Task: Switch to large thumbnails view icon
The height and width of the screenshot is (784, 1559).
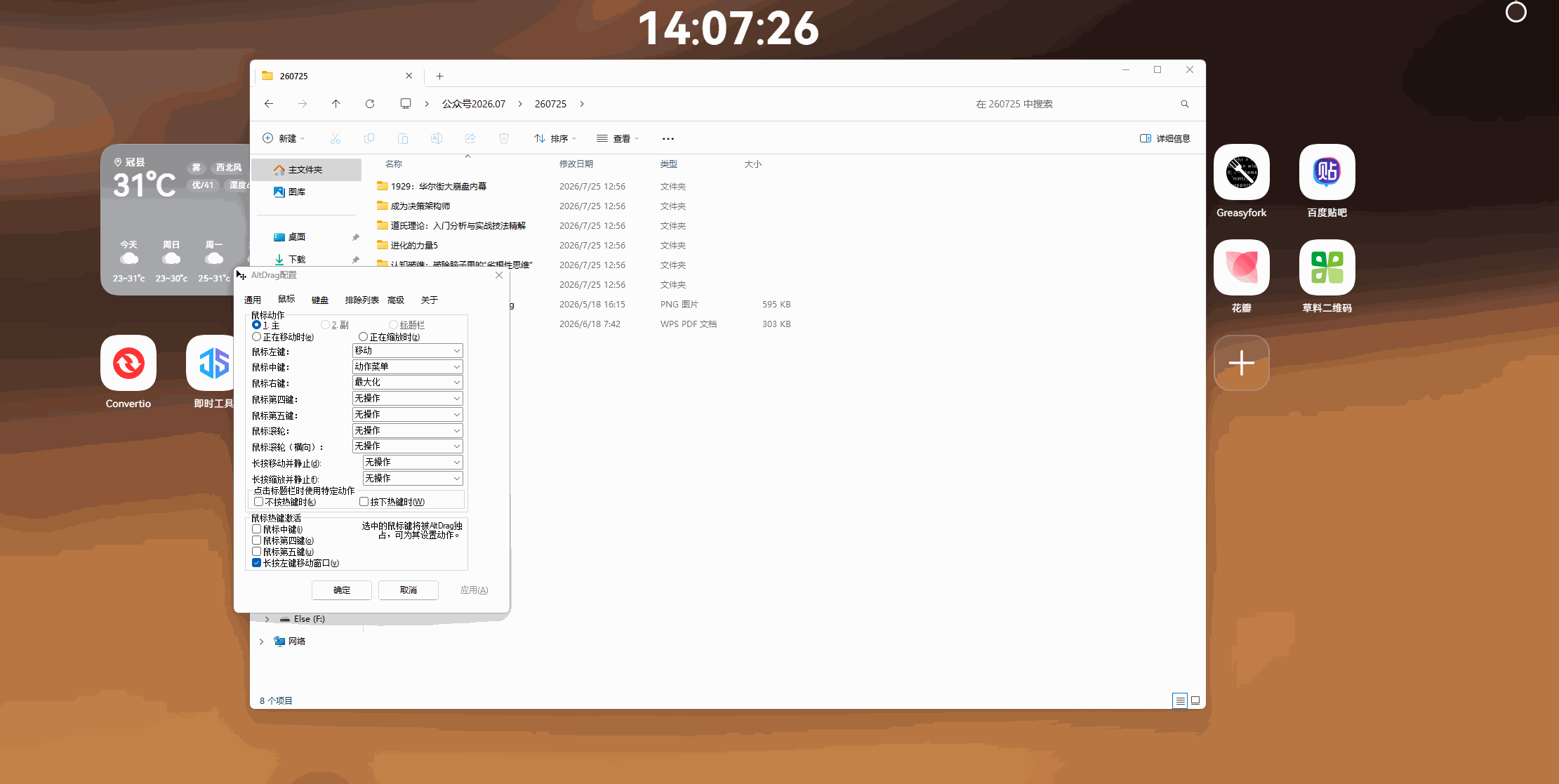Action: click(x=1195, y=700)
